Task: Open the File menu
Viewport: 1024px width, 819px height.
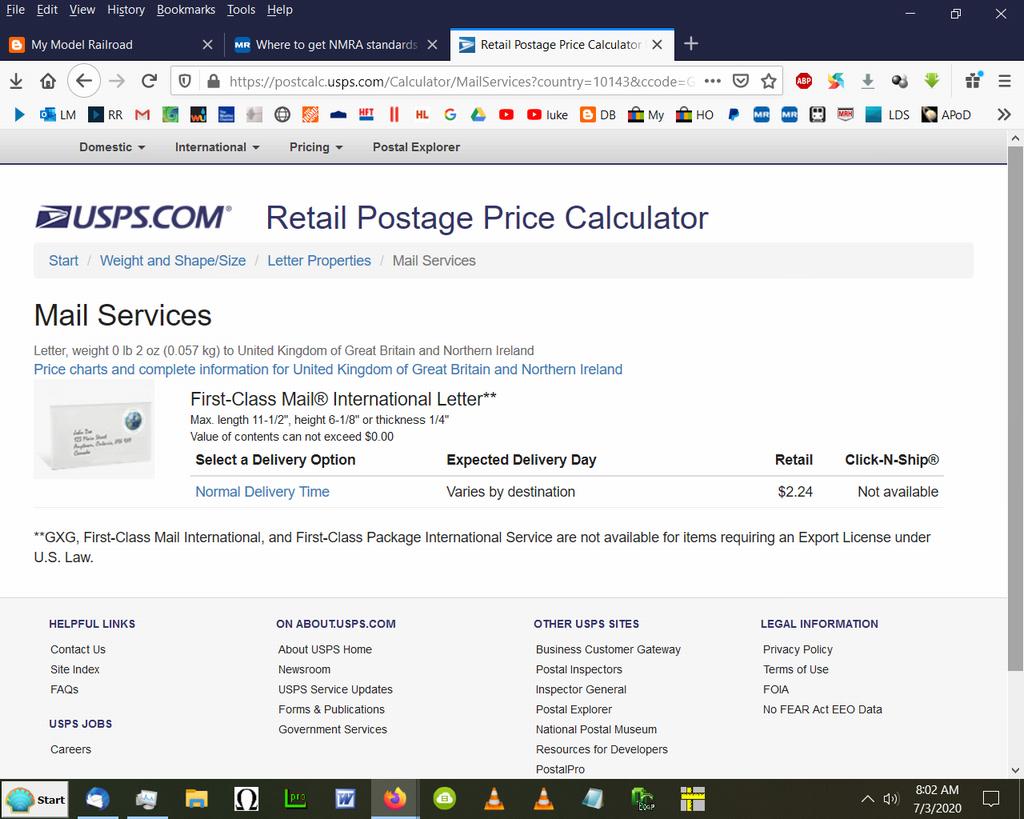Action: (15, 10)
